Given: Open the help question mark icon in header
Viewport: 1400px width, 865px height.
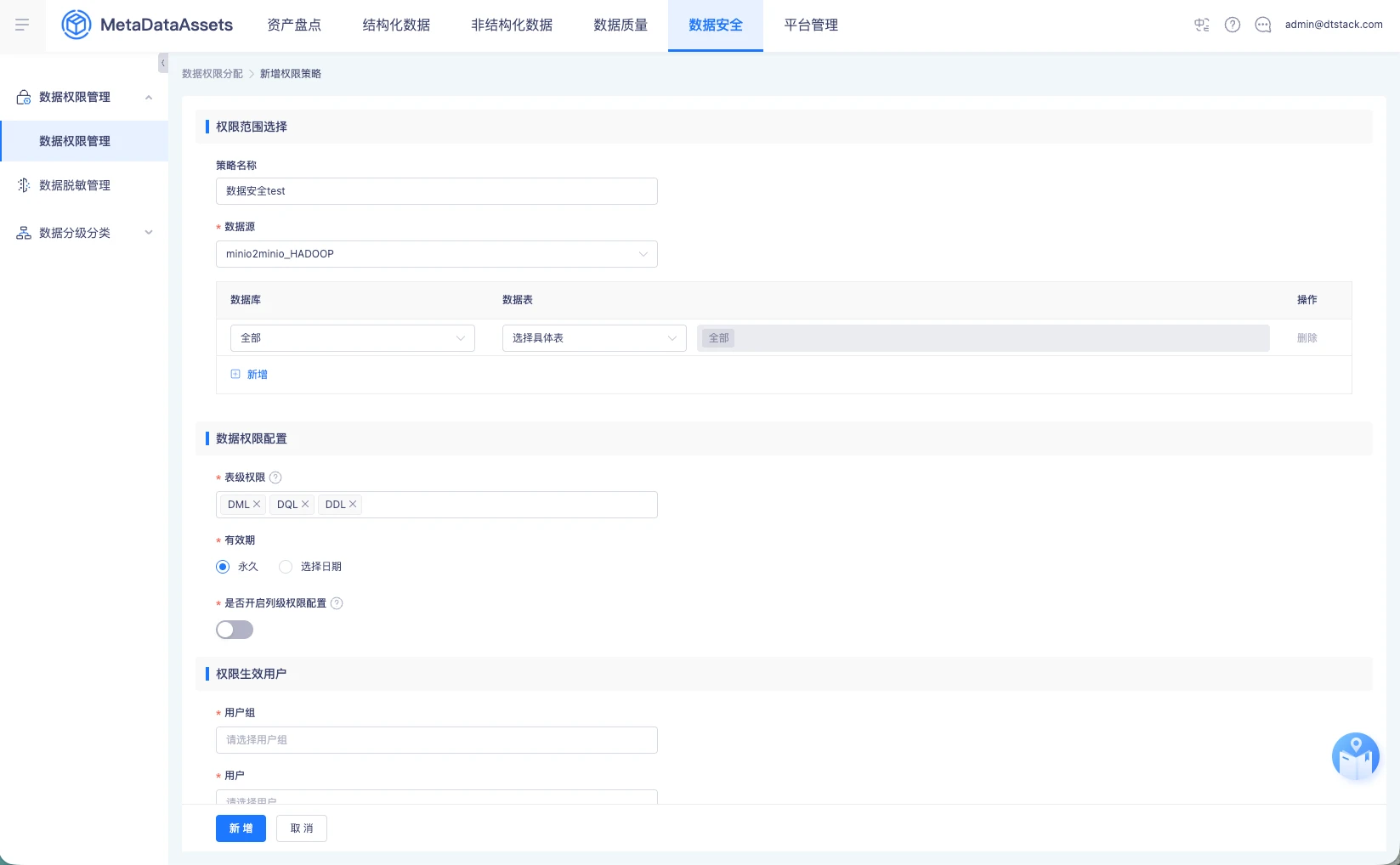Looking at the screenshot, I should point(1233,25).
